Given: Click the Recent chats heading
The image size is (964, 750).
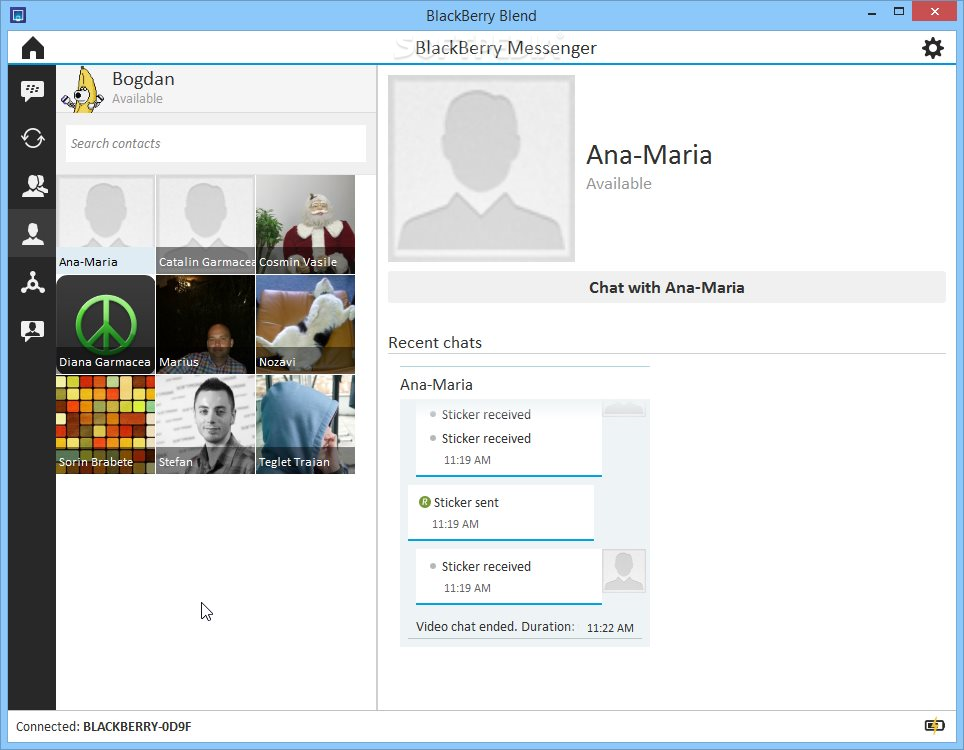Looking at the screenshot, I should point(435,342).
